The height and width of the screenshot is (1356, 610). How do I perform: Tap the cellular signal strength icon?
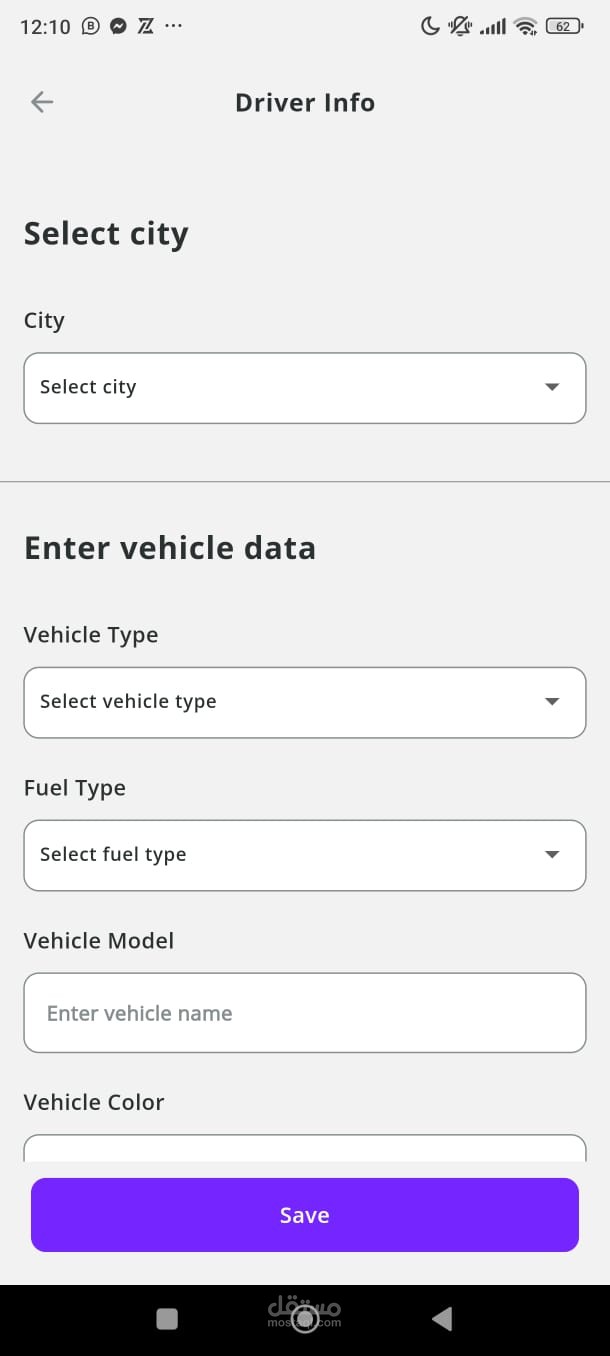point(493,28)
